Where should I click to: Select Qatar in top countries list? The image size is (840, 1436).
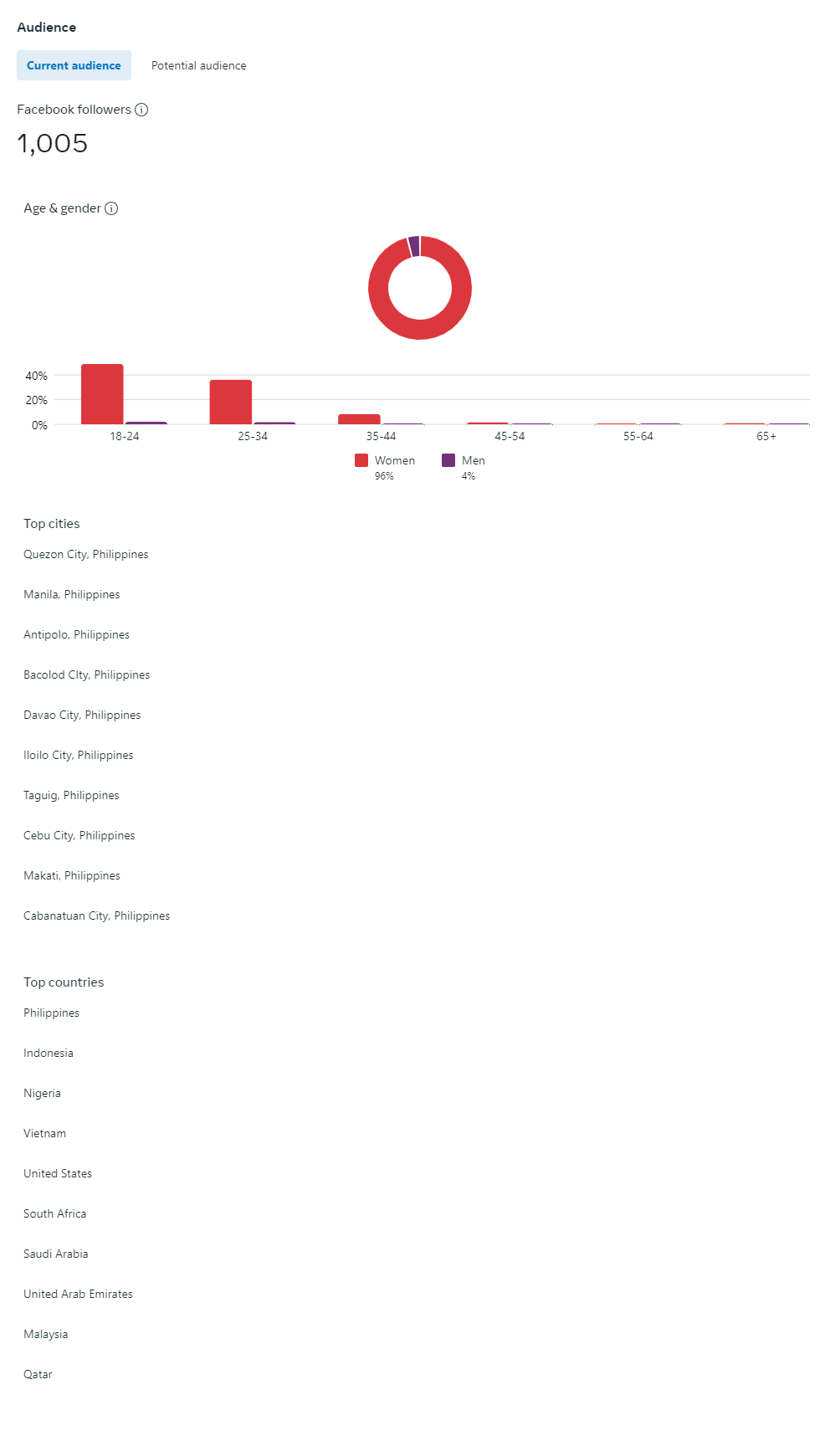click(38, 1374)
